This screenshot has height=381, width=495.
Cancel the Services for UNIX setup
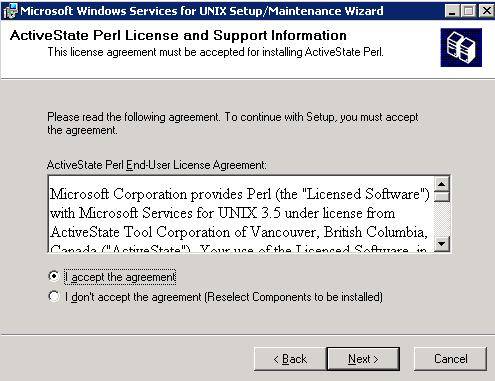[450, 359]
